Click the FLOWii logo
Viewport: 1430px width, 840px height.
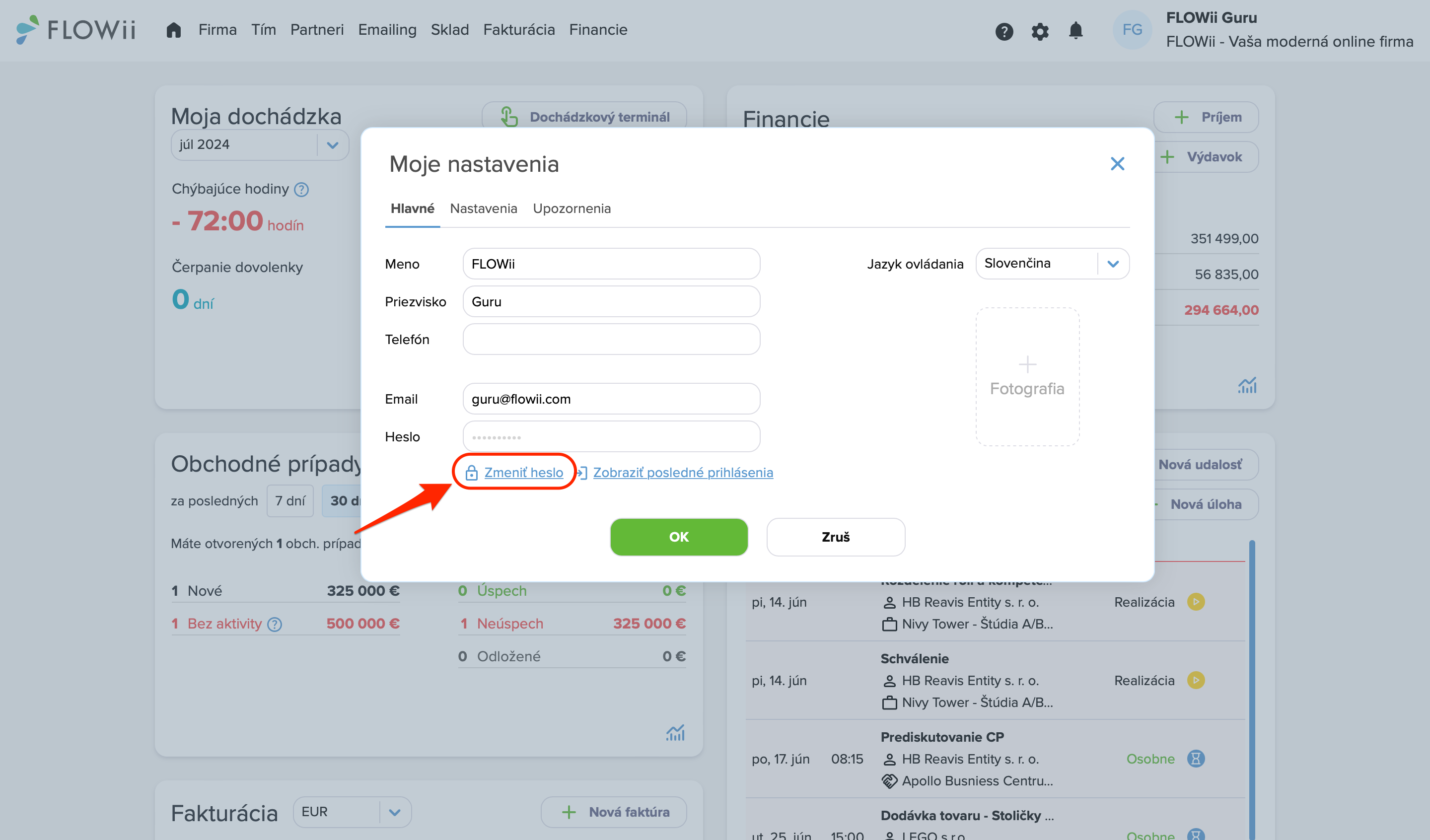click(x=76, y=29)
